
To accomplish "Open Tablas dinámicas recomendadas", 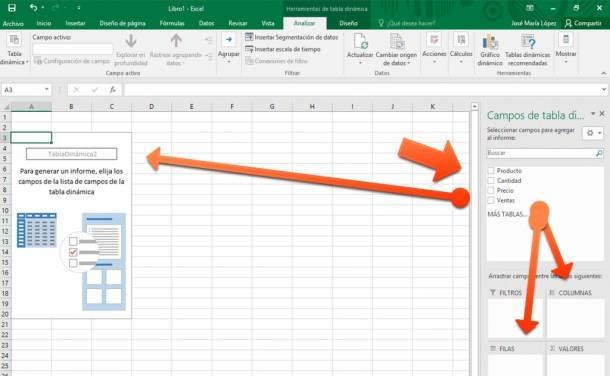I will tap(528, 50).
